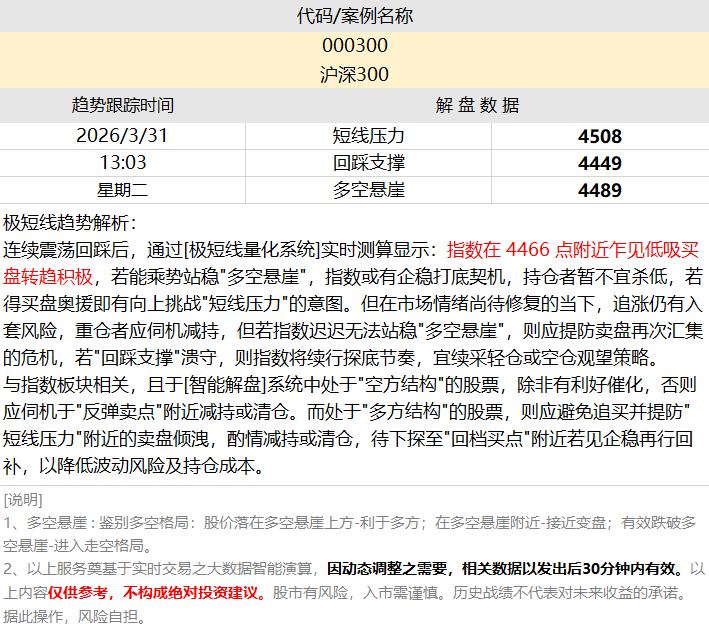Screen dimensions: 709x624
Task: Click the 趋势跟踪时间 column header
Action: [x=122, y=105]
